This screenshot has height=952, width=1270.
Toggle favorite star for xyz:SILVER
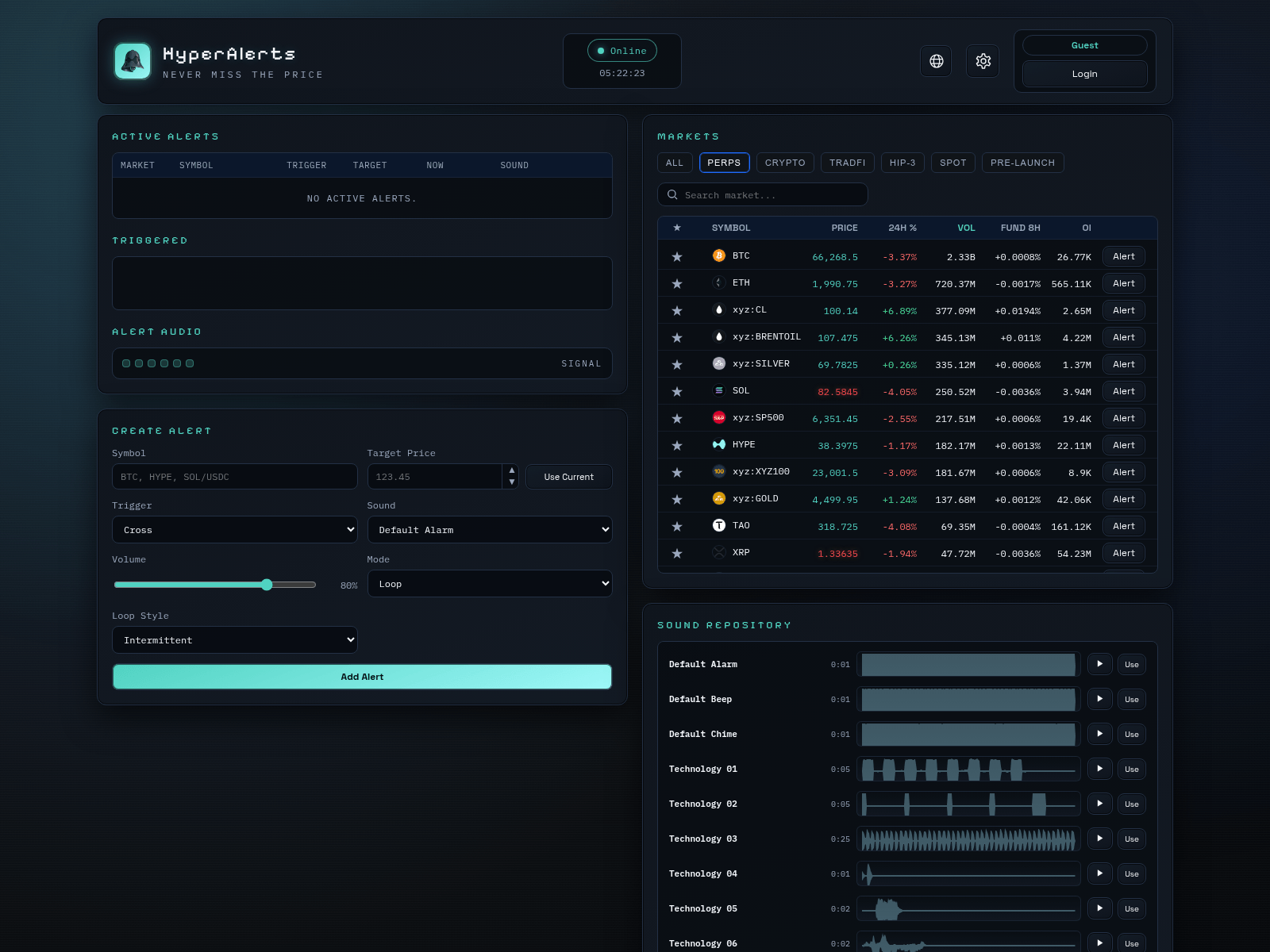pos(677,365)
